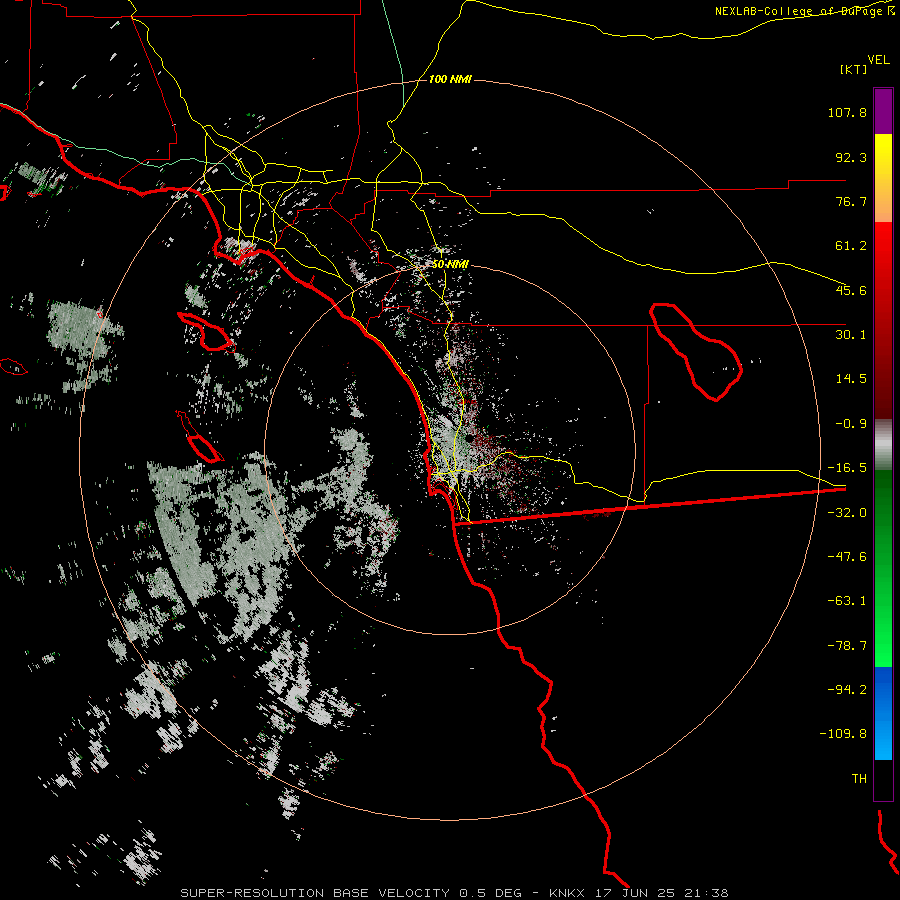The width and height of the screenshot is (900, 900).
Task: Click the -109.8 velocity scale value
Action: (x=843, y=734)
